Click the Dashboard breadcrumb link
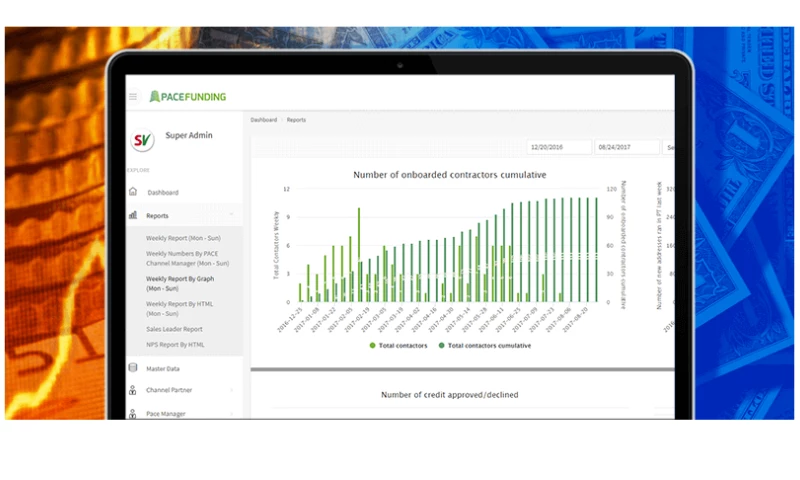800x480 pixels. [263, 120]
